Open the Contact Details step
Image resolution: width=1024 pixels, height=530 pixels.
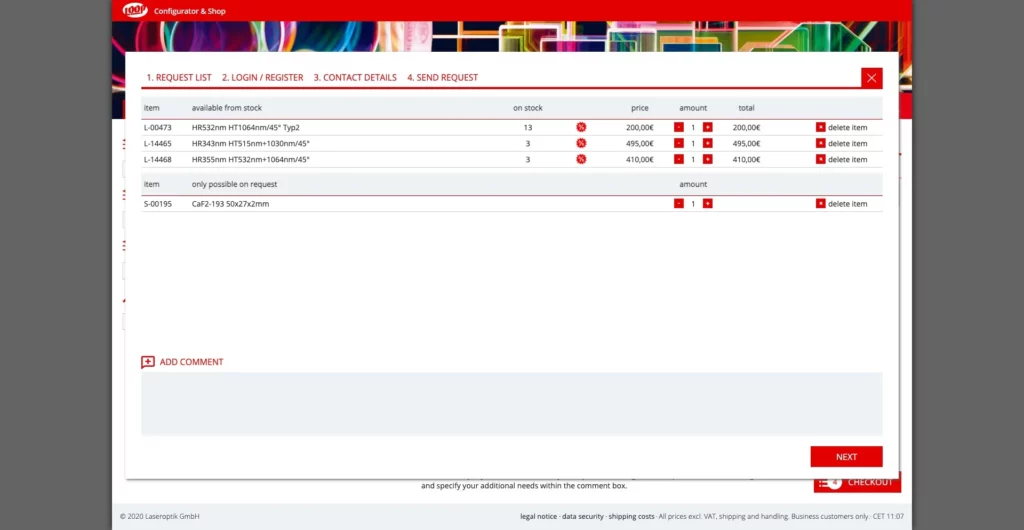pyautogui.click(x=355, y=78)
